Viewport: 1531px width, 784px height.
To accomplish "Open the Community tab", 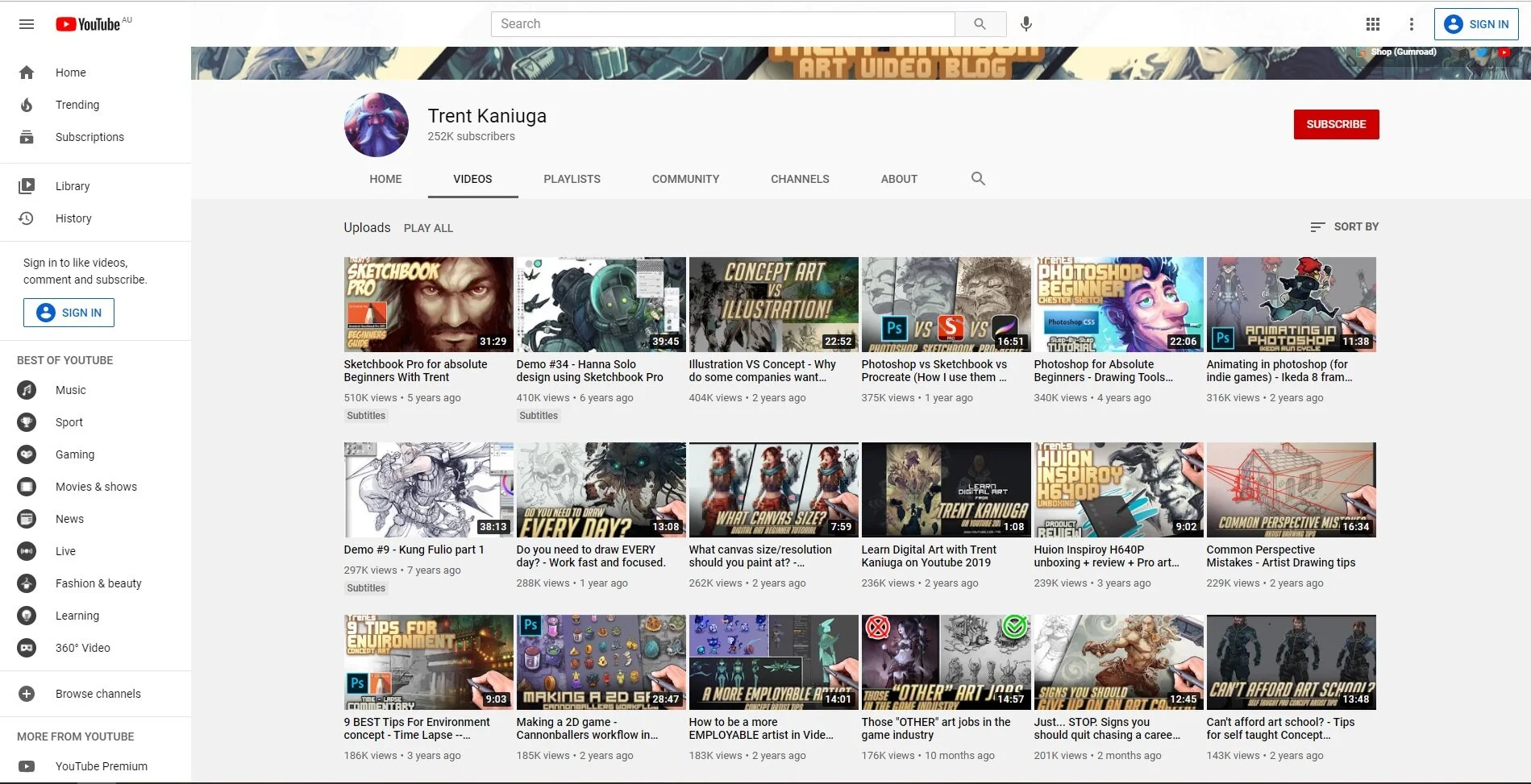I will coord(685,179).
